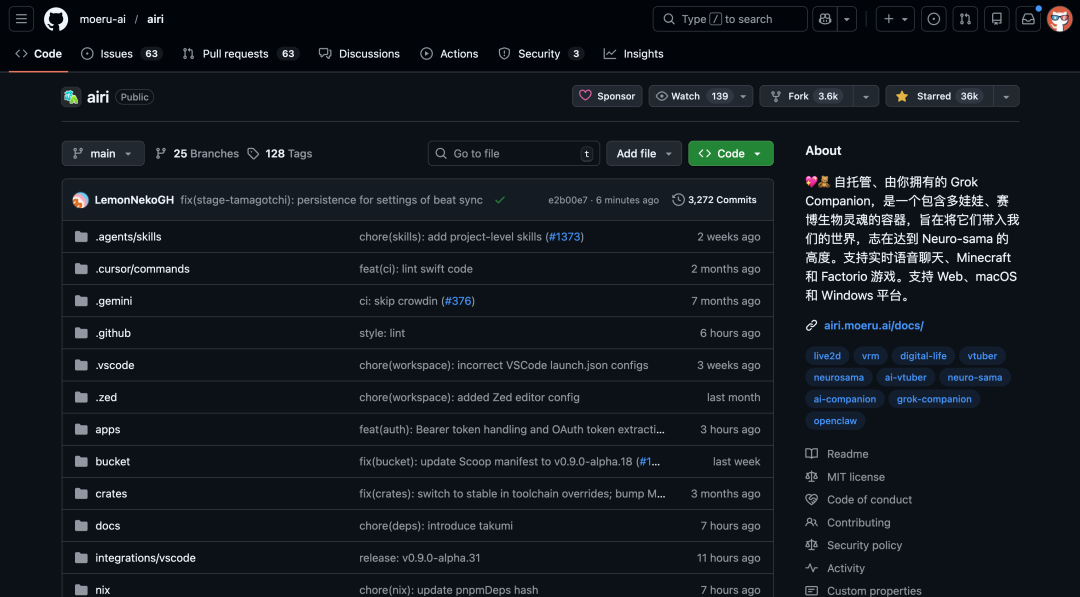Click the Sponsor heart button
The width and height of the screenshot is (1080, 597).
[x=607, y=96]
